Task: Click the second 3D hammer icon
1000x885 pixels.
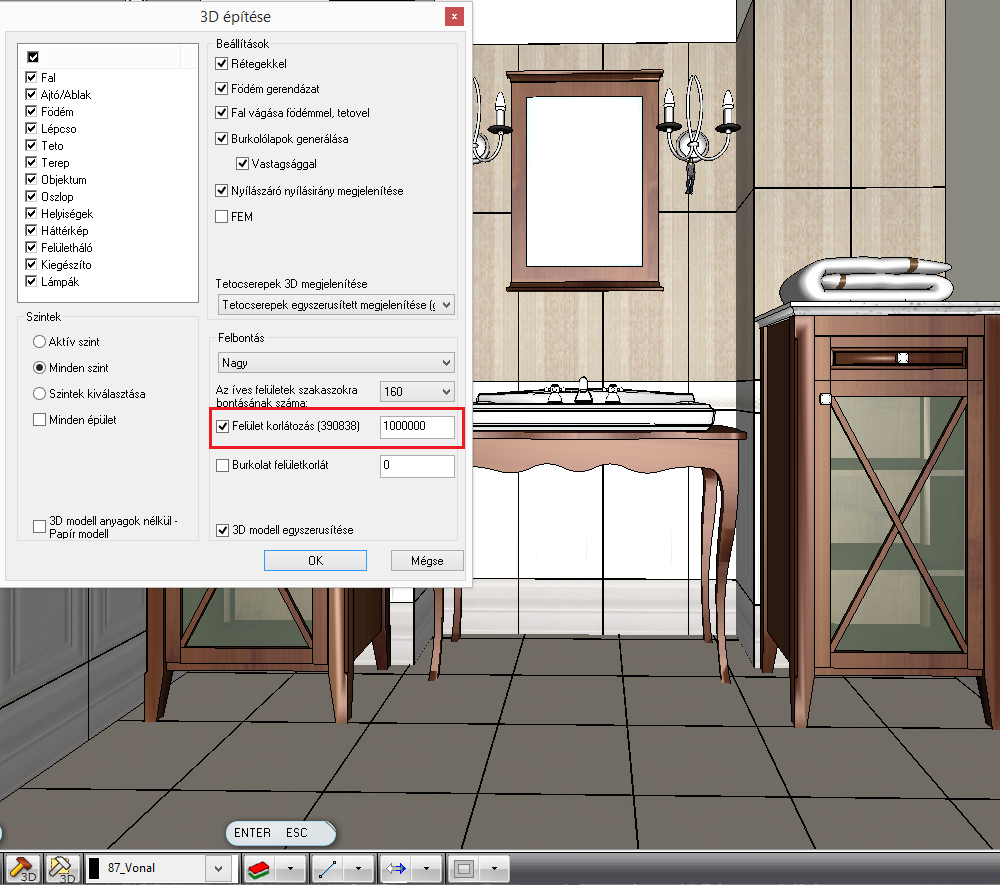Action: coord(62,868)
